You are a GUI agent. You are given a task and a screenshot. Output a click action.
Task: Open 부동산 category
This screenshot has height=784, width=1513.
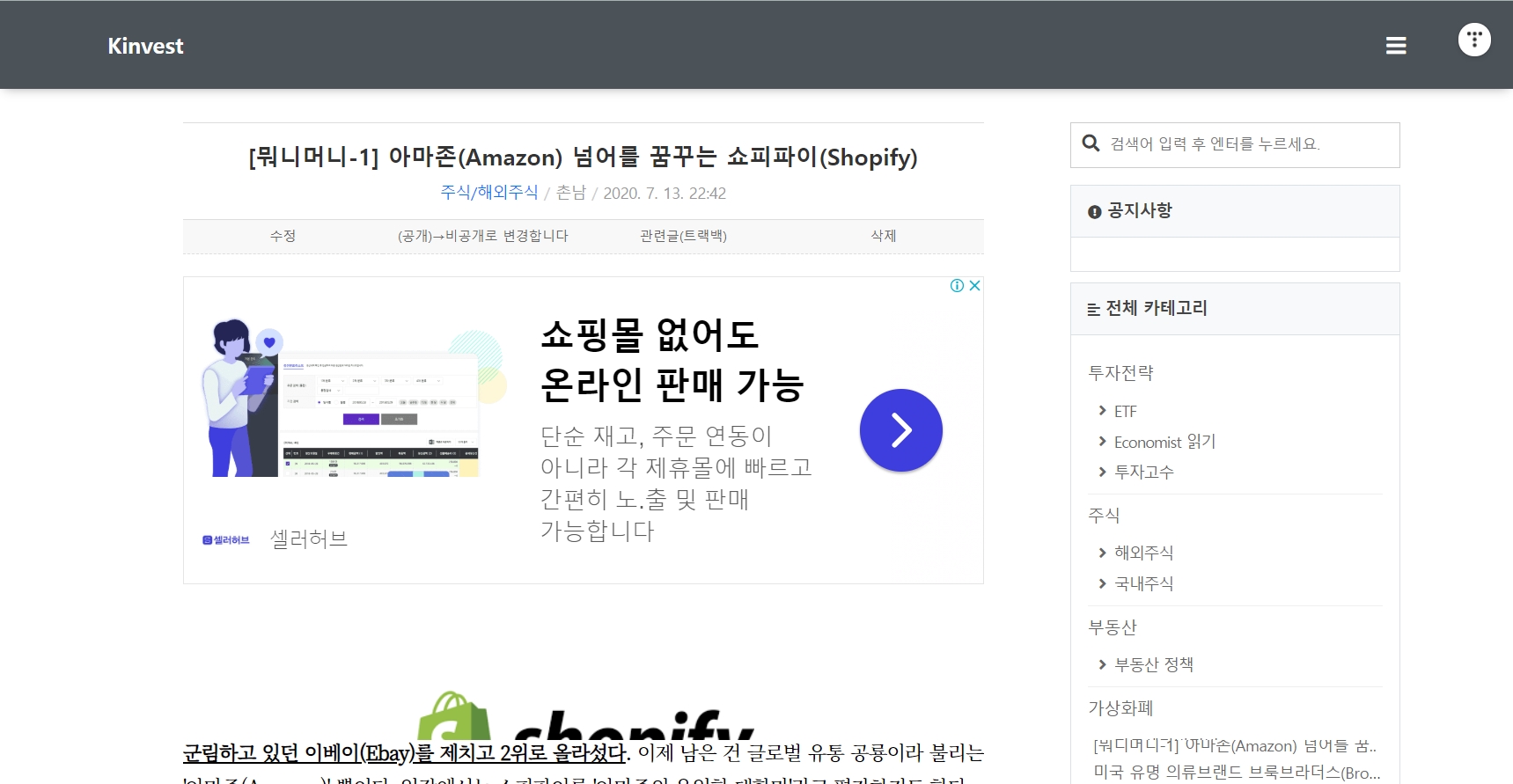(1113, 627)
